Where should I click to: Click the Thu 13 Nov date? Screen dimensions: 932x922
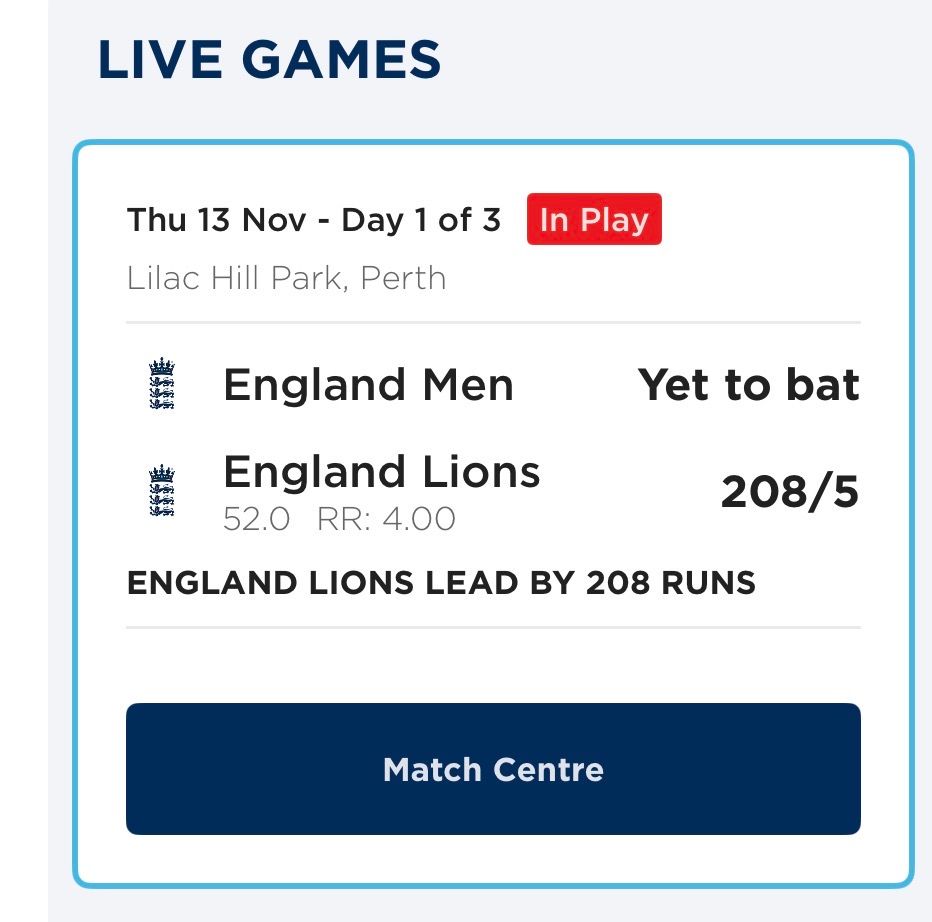click(216, 220)
